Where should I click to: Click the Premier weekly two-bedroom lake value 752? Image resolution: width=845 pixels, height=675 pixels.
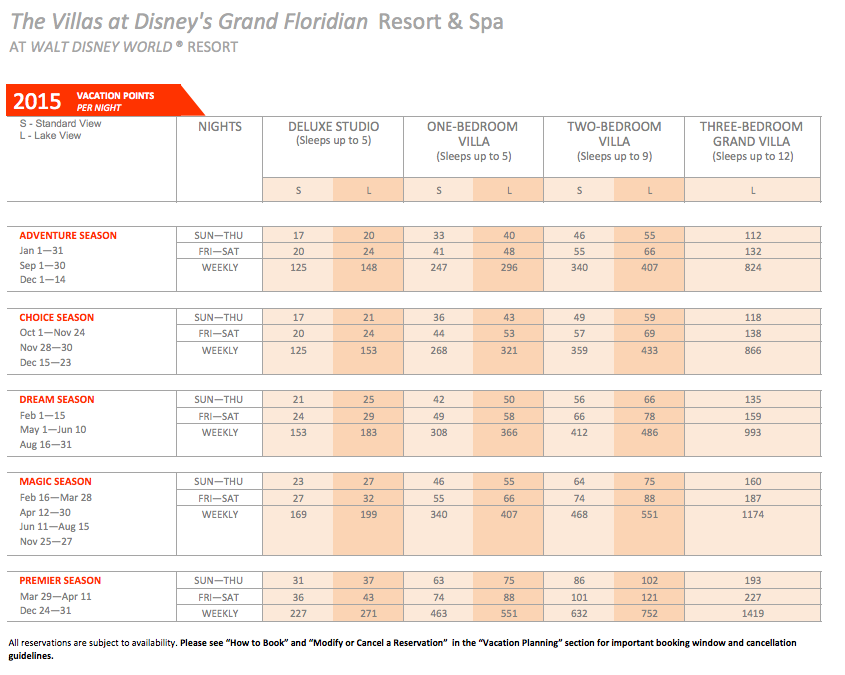(649, 614)
